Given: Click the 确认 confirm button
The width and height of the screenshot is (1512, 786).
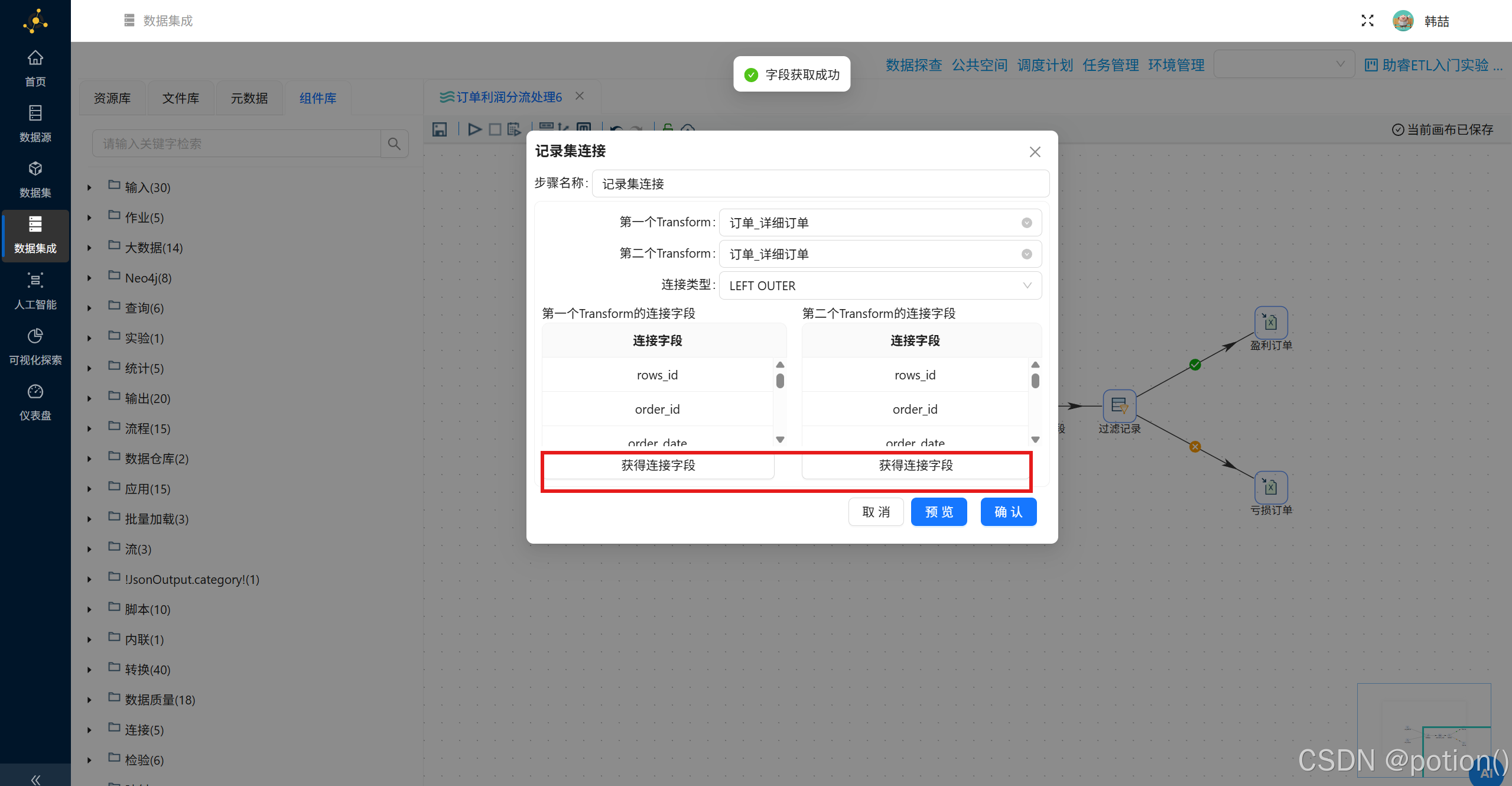Looking at the screenshot, I should point(1008,512).
